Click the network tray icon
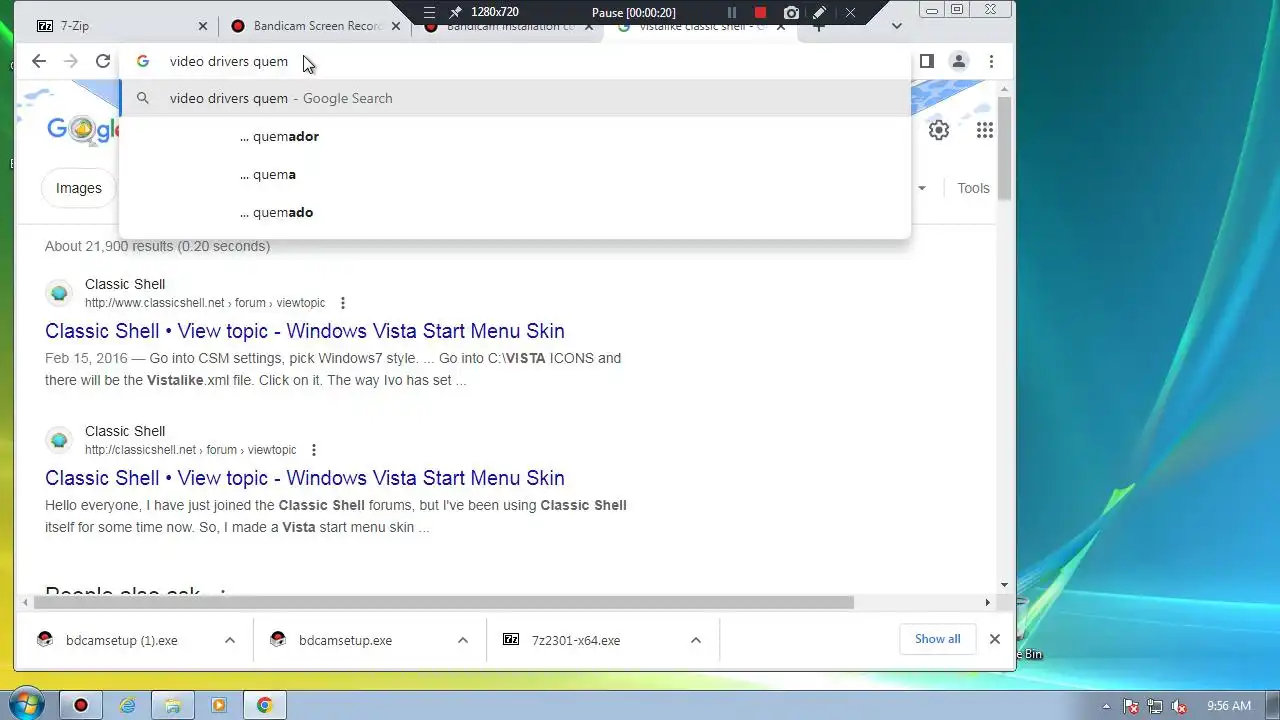Image resolution: width=1280 pixels, height=720 pixels. [1155, 706]
